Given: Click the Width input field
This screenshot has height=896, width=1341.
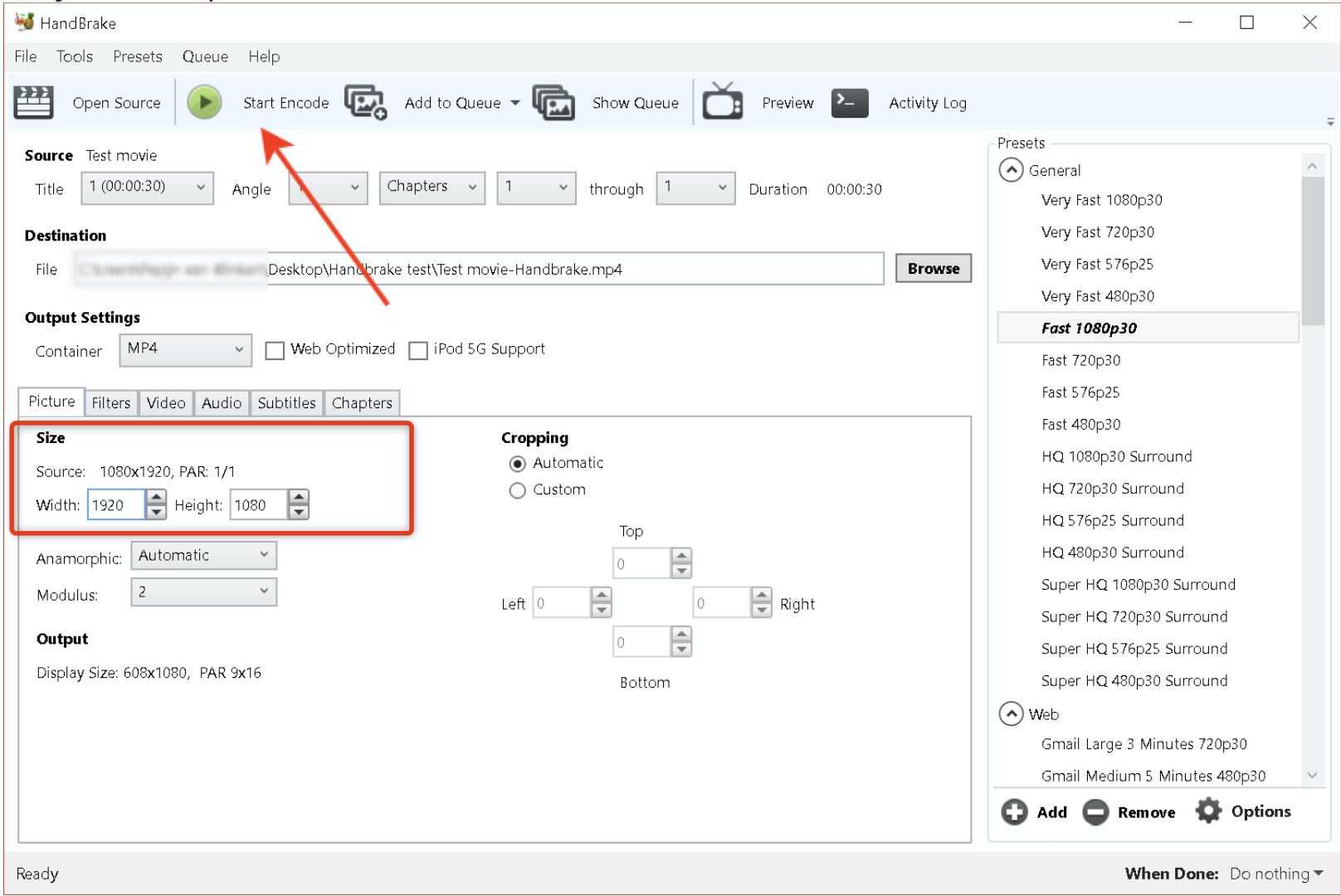Looking at the screenshot, I should pyautogui.click(x=117, y=504).
